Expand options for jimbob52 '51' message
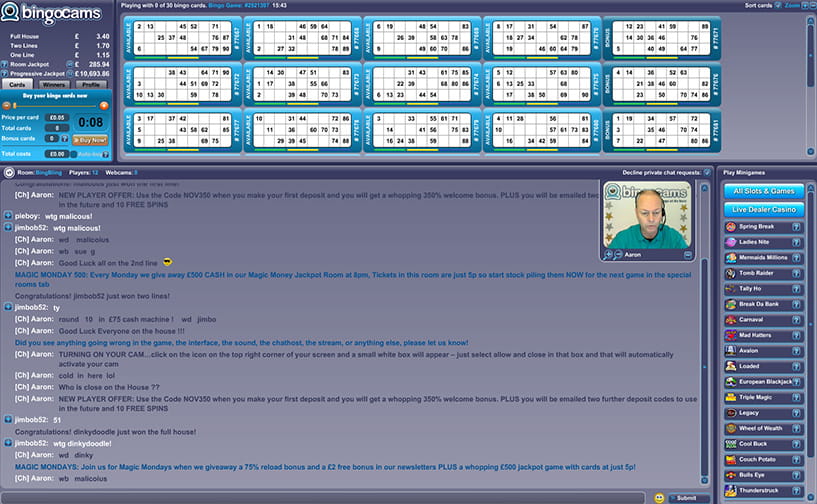This screenshot has width=817, height=504. click(8, 419)
